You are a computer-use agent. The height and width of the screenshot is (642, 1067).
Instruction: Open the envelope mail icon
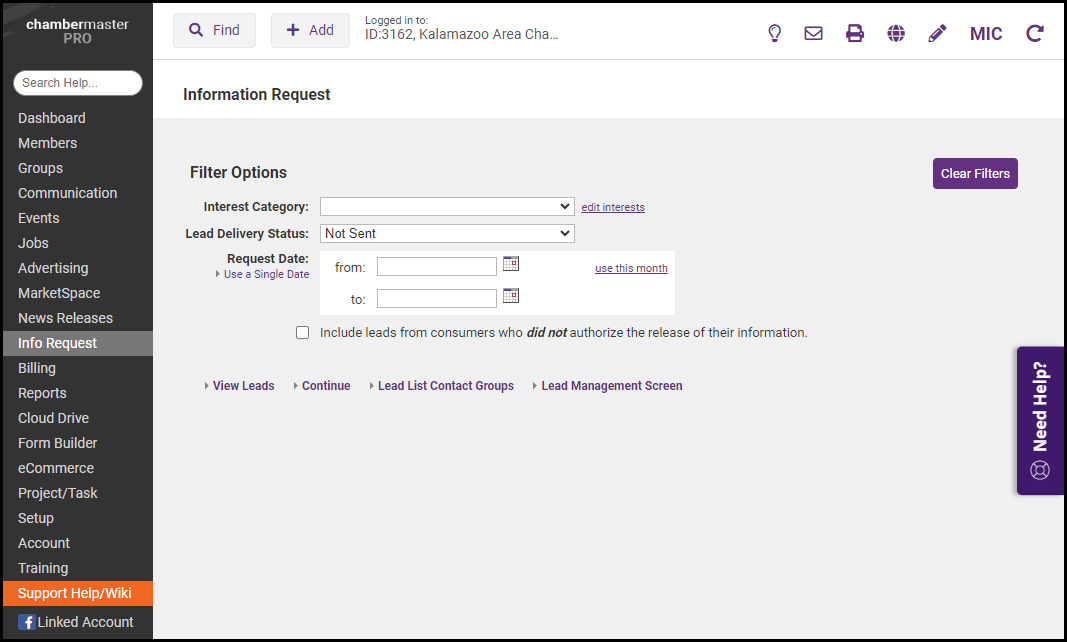click(814, 33)
